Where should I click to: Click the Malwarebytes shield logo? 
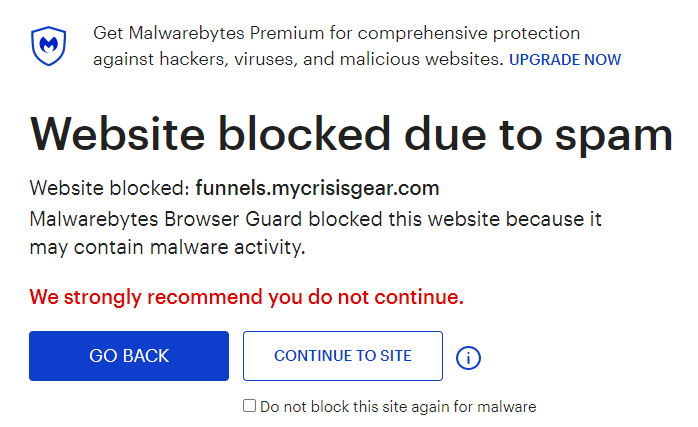[x=48, y=46]
